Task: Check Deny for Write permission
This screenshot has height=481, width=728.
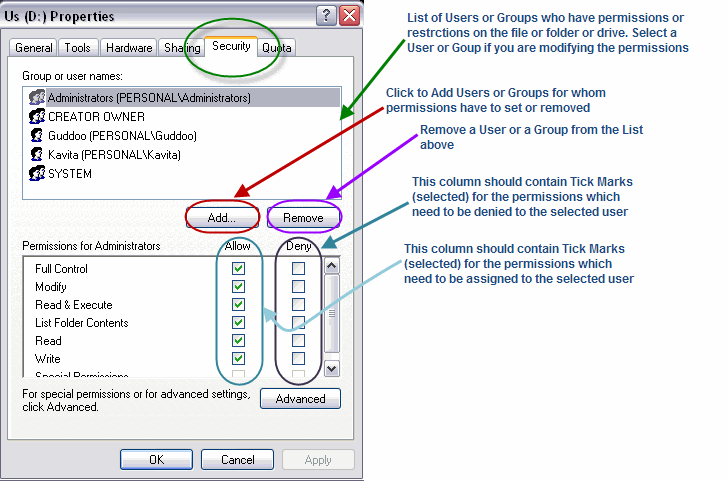Action: [299, 358]
